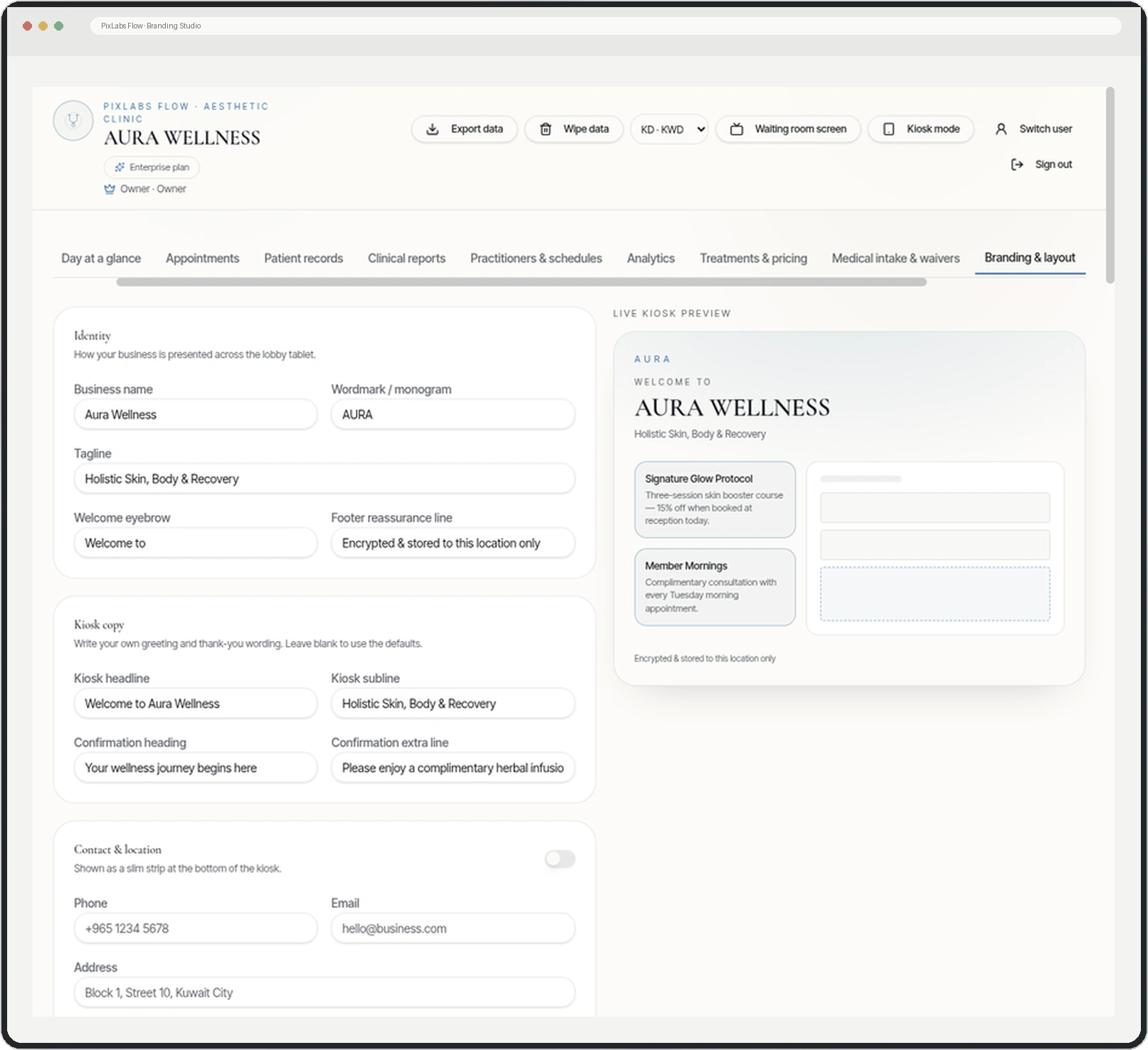Click the Email input field

point(453,928)
